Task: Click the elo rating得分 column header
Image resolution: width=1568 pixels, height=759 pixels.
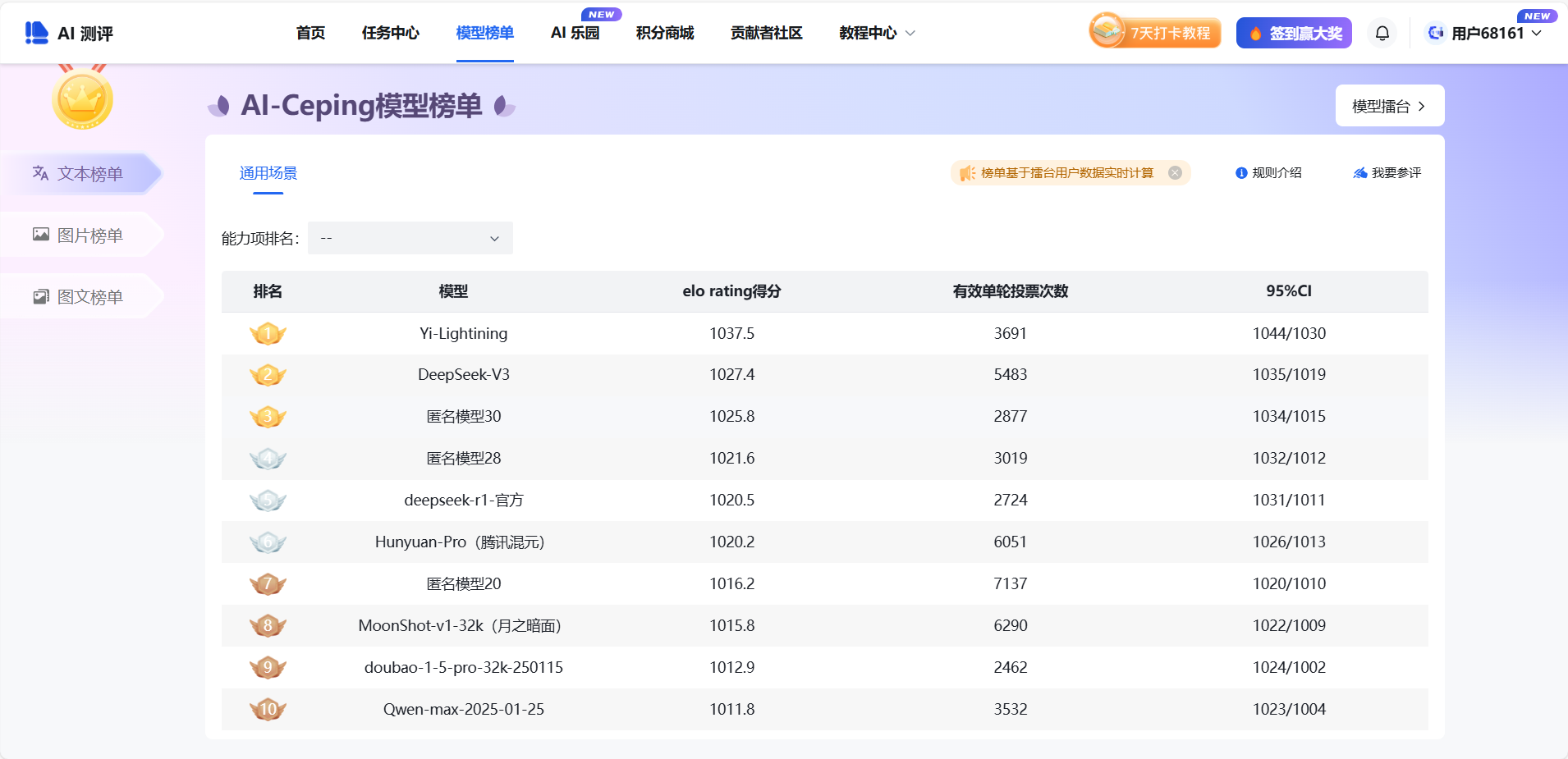Action: pyautogui.click(x=731, y=291)
